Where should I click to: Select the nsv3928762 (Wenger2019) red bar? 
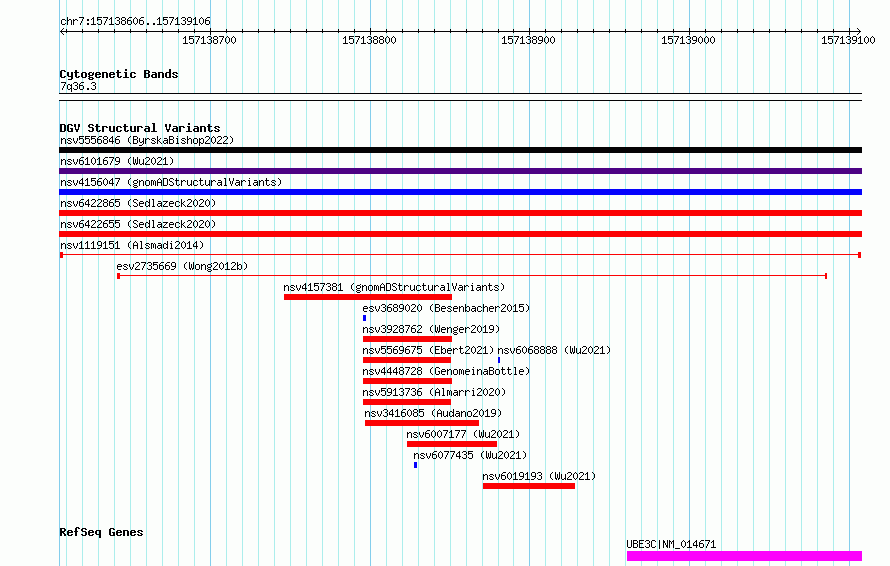click(408, 339)
